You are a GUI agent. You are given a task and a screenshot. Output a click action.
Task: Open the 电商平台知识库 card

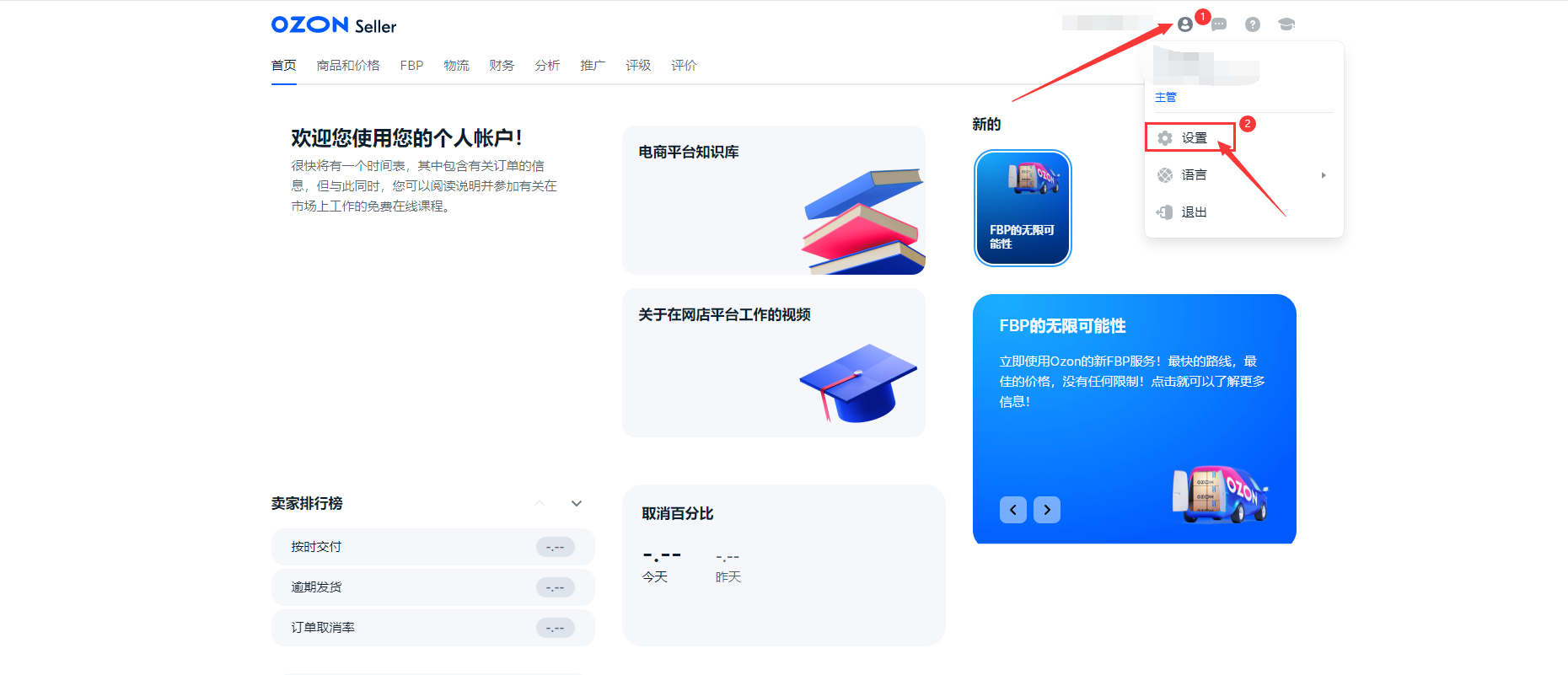[774, 201]
